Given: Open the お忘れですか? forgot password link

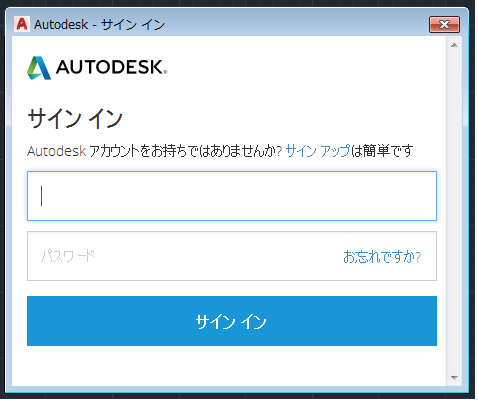Looking at the screenshot, I should (x=382, y=257).
